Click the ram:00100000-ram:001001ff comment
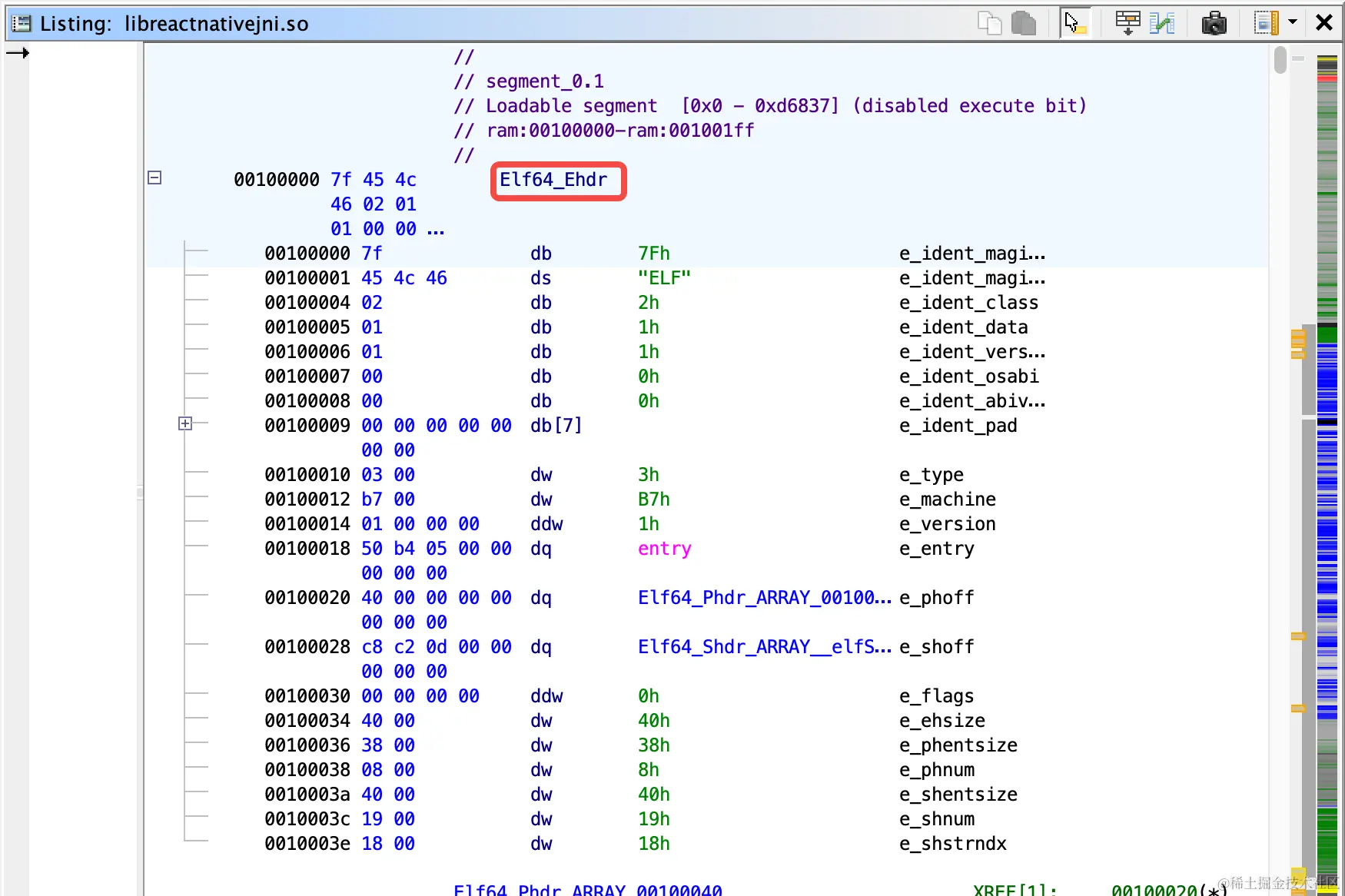 [x=620, y=131]
